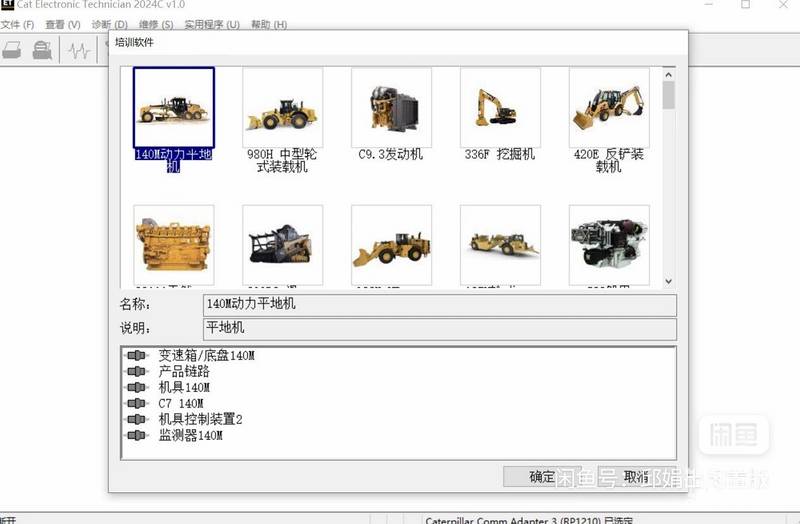Pick the 336F excavator icon
The height and width of the screenshot is (524, 800).
click(x=500, y=107)
